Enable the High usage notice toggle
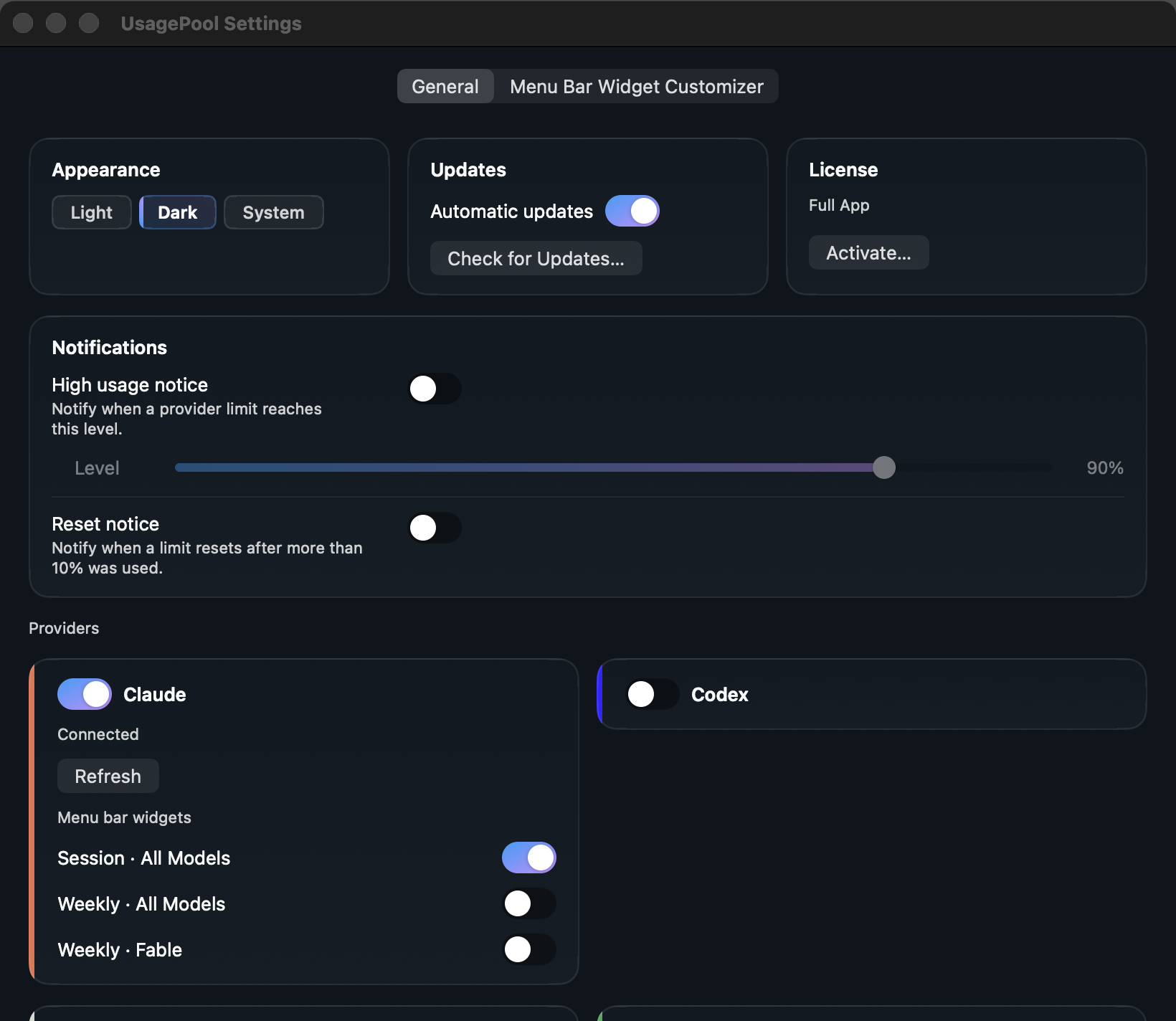This screenshot has height=1021, width=1176. click(435, 389)
